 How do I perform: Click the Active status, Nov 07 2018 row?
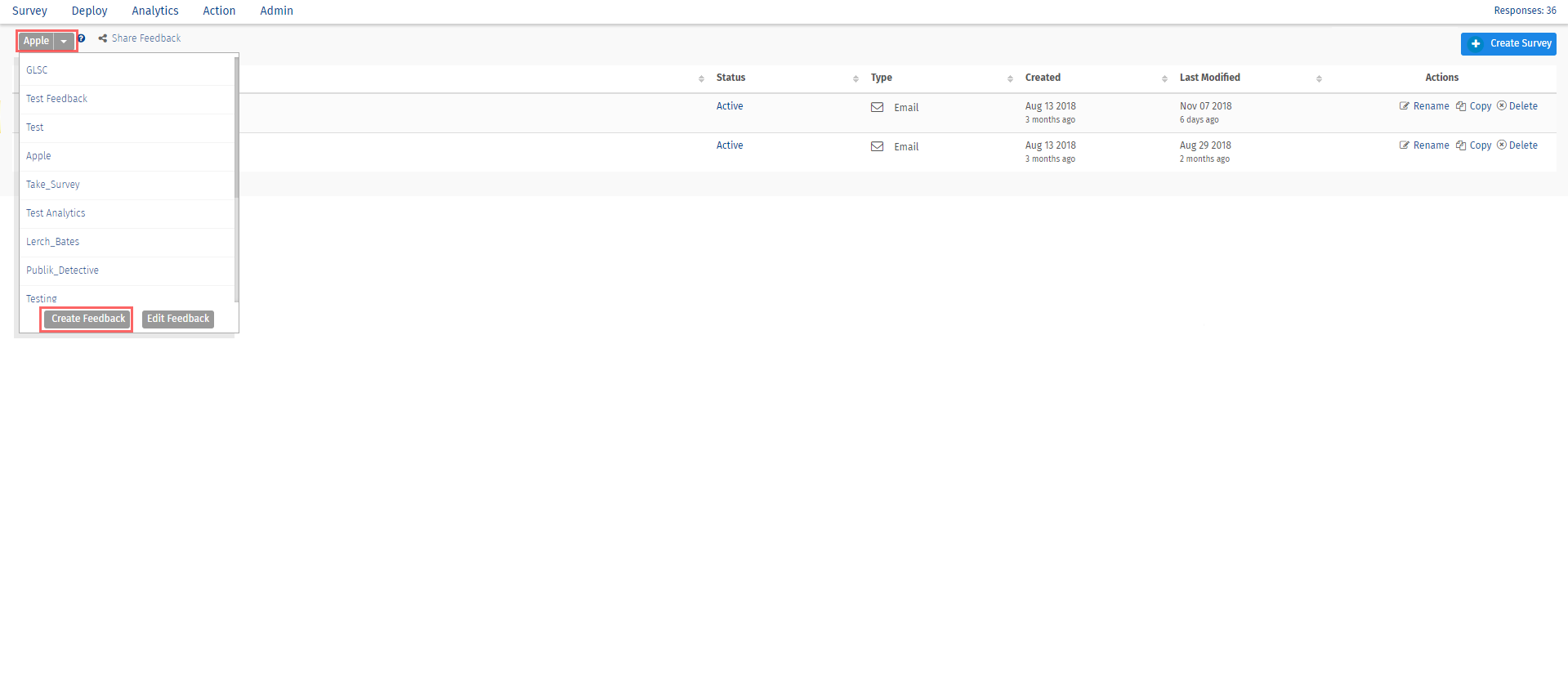[730, 106]
